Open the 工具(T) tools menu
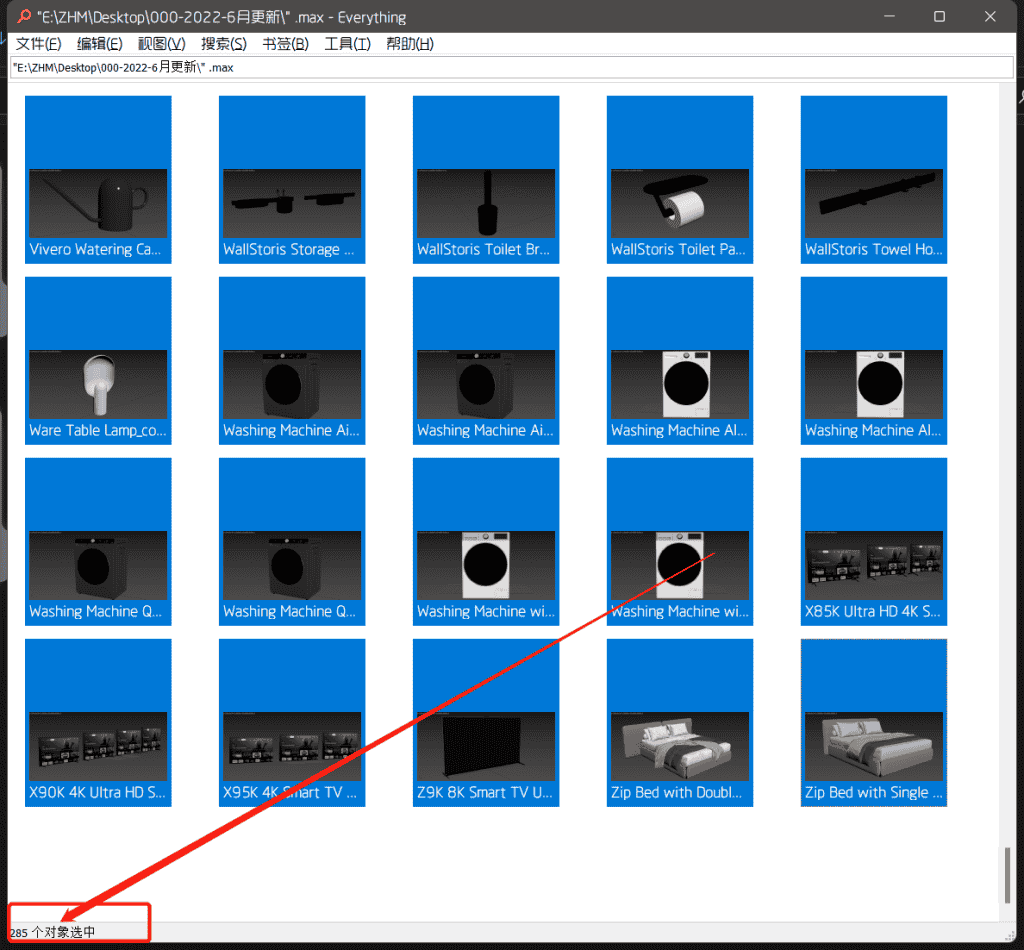1024x950 pixels. (x=347, y=44)
